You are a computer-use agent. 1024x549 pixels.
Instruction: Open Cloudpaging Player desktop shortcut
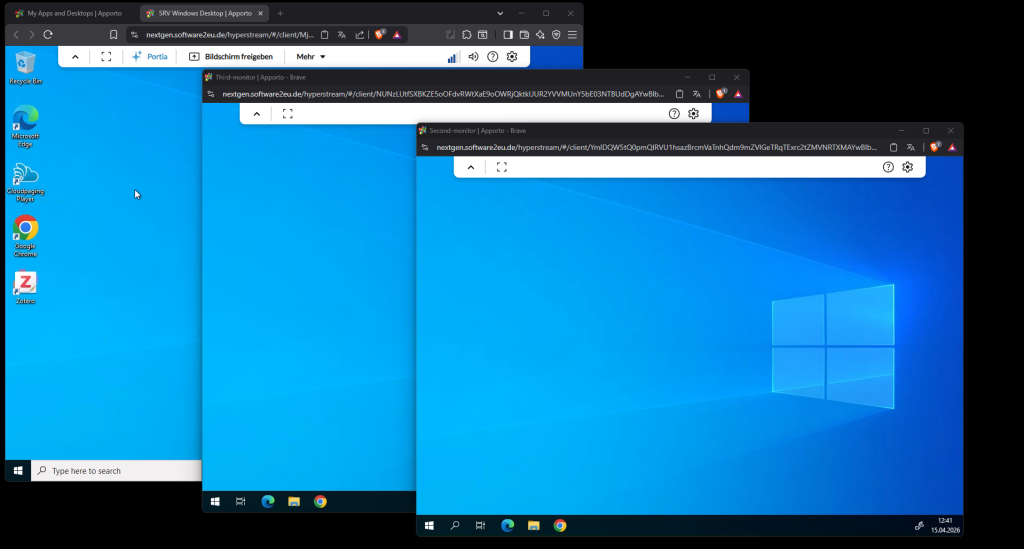(25, 176)
